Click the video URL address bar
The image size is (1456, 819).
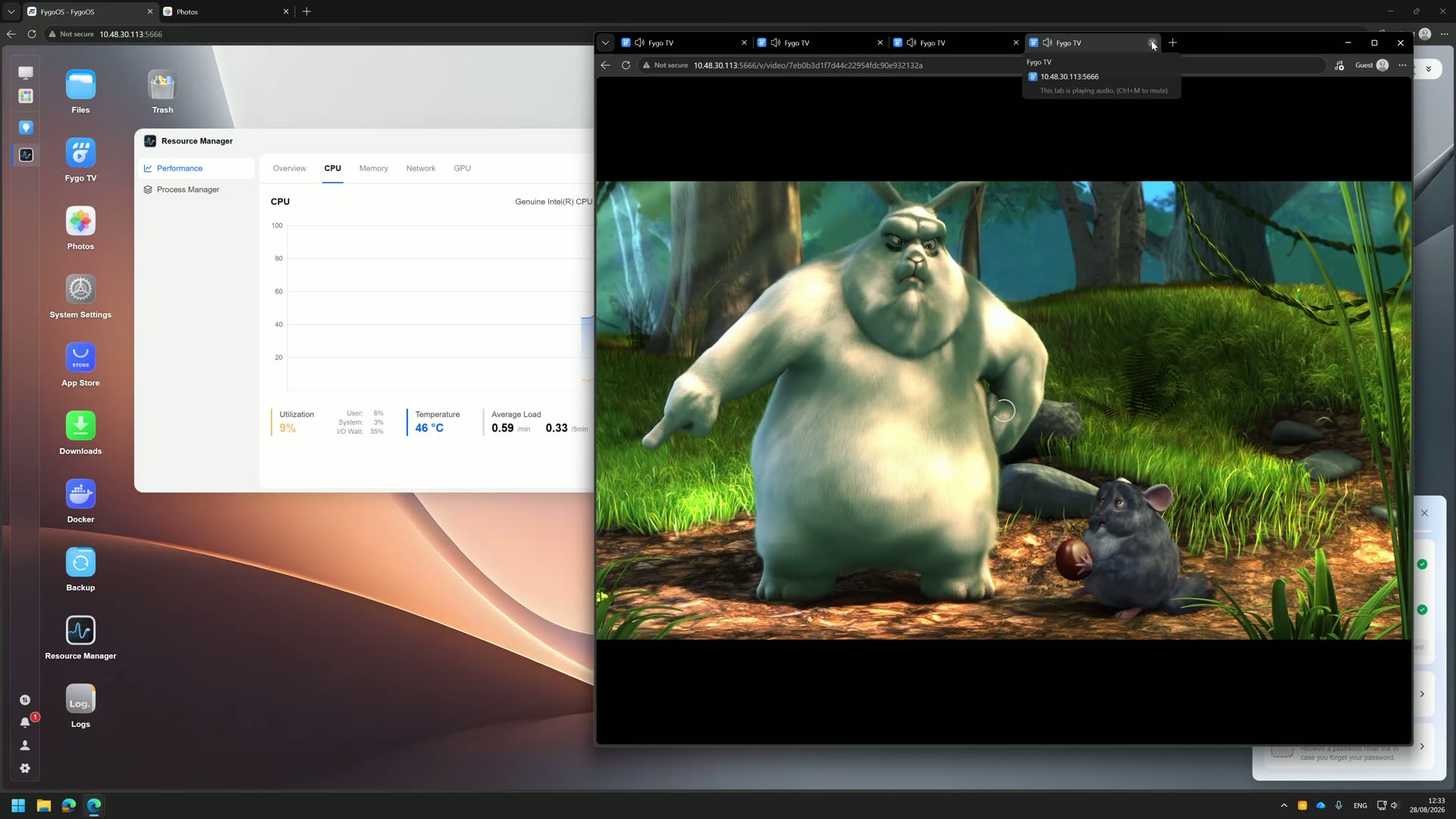point(982,65)
